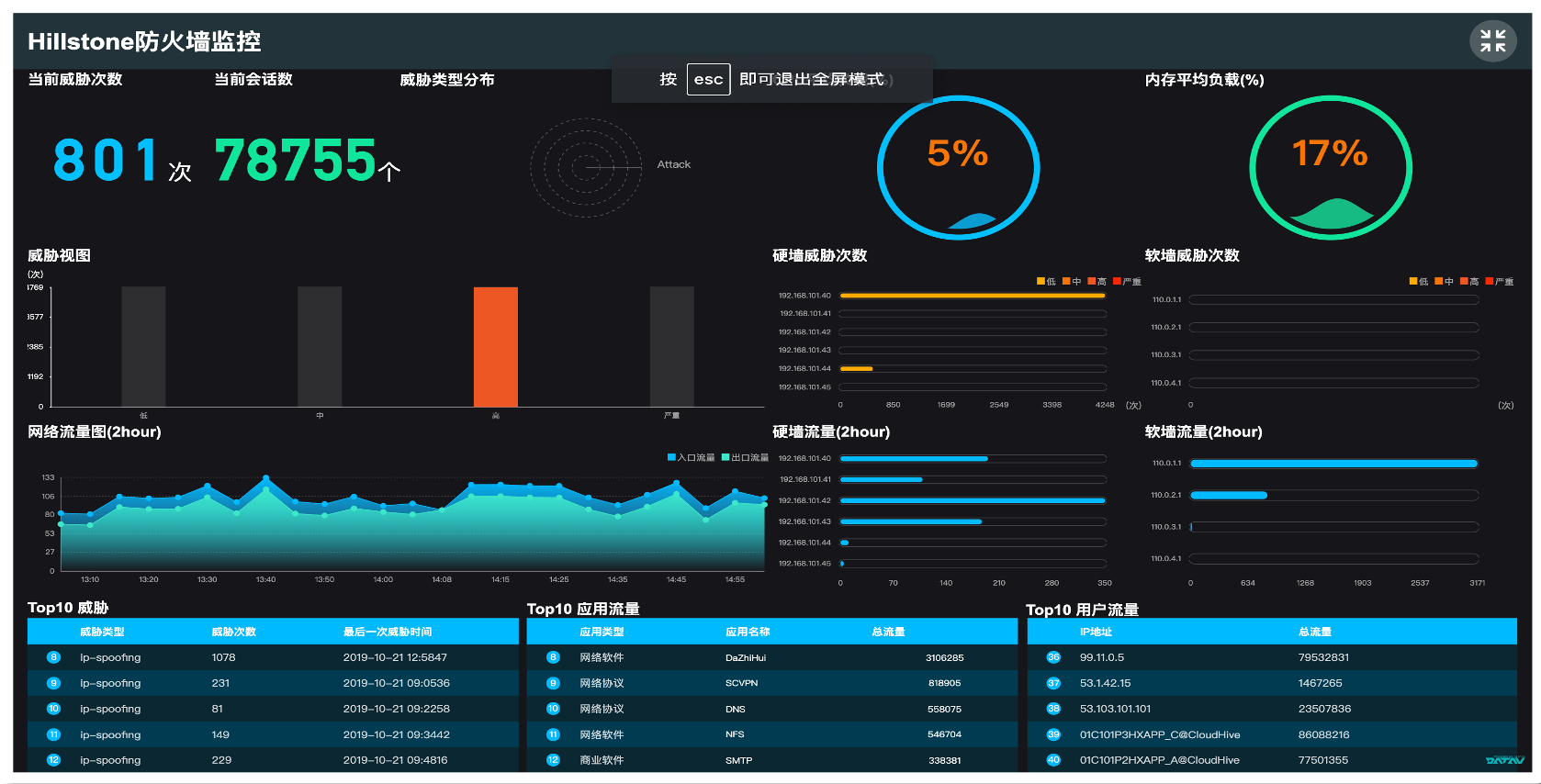Toggle 低 legend in 硬墙威胁次数 chart
1541x784 pixels.
point(1046,281)
